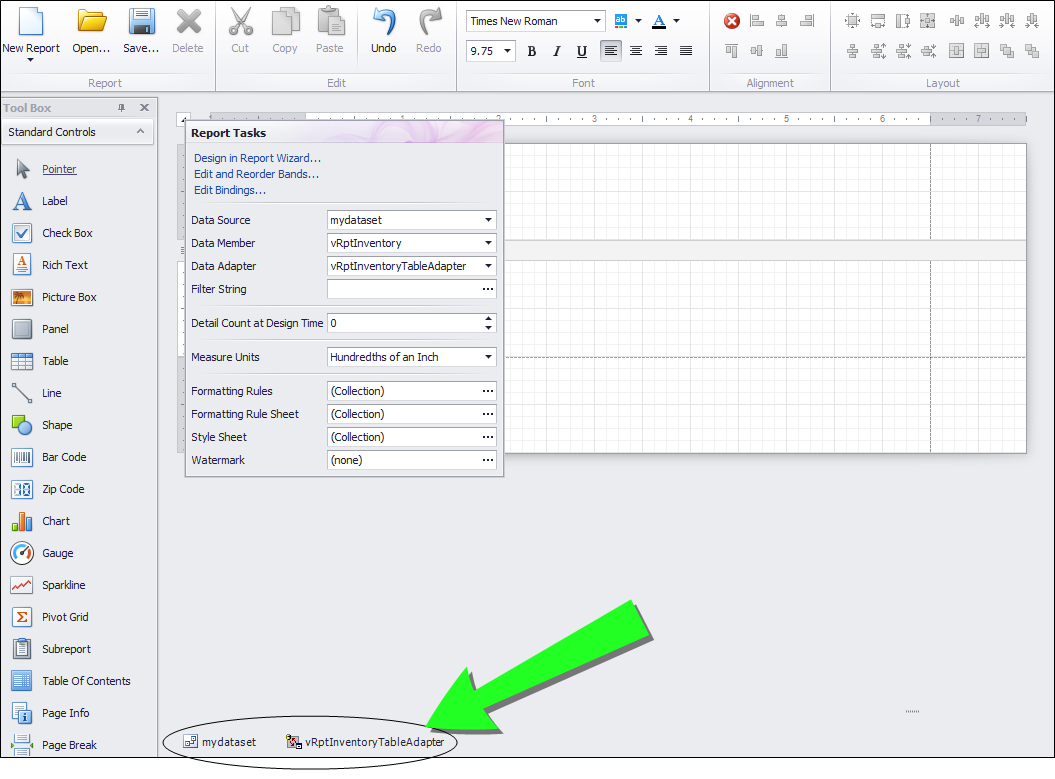Click the Size to Grid layout icon
1055x779 pixels.
pyautogui.click(x=852, y=22)
